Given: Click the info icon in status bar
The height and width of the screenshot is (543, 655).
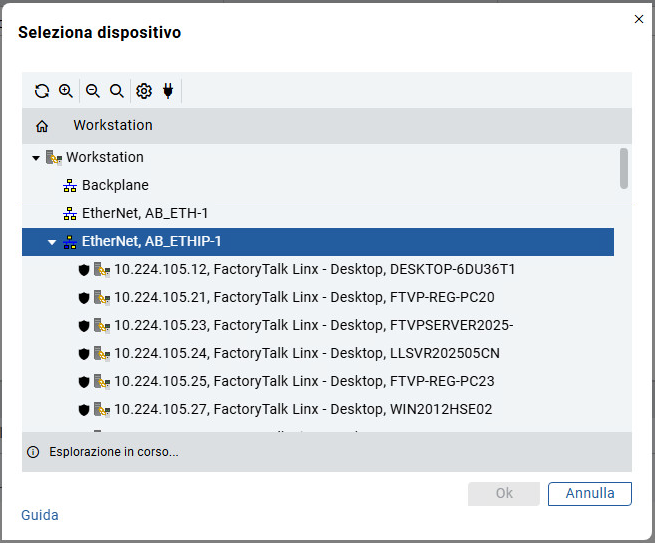Looking at the screenshot, I should (x=33, y=452).
